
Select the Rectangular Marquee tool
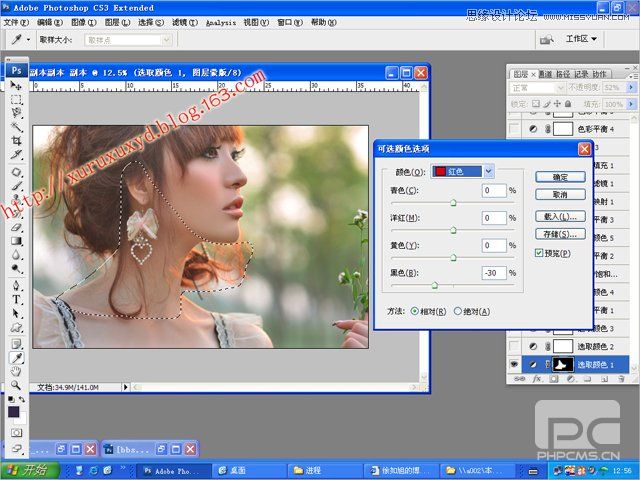pos(16,99)
